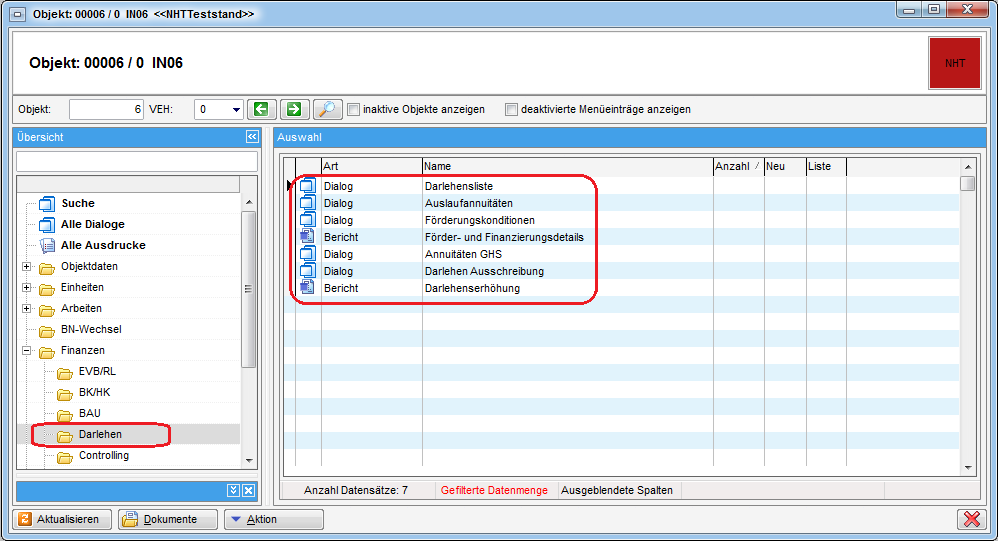
Task: Click the Übersicht search input field
Action: pos(137,161)
